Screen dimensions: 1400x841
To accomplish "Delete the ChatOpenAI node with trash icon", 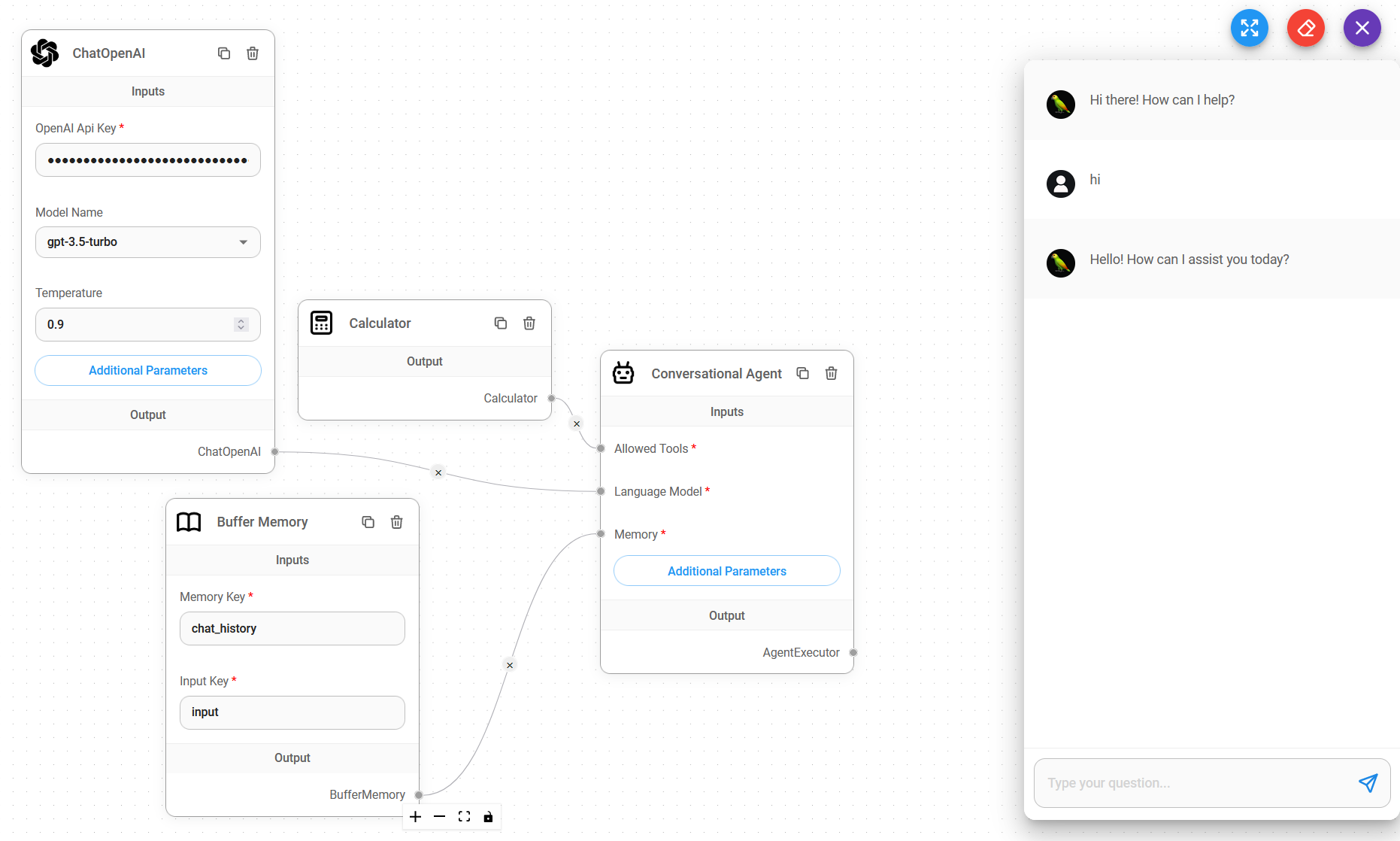I will [252, 53].
